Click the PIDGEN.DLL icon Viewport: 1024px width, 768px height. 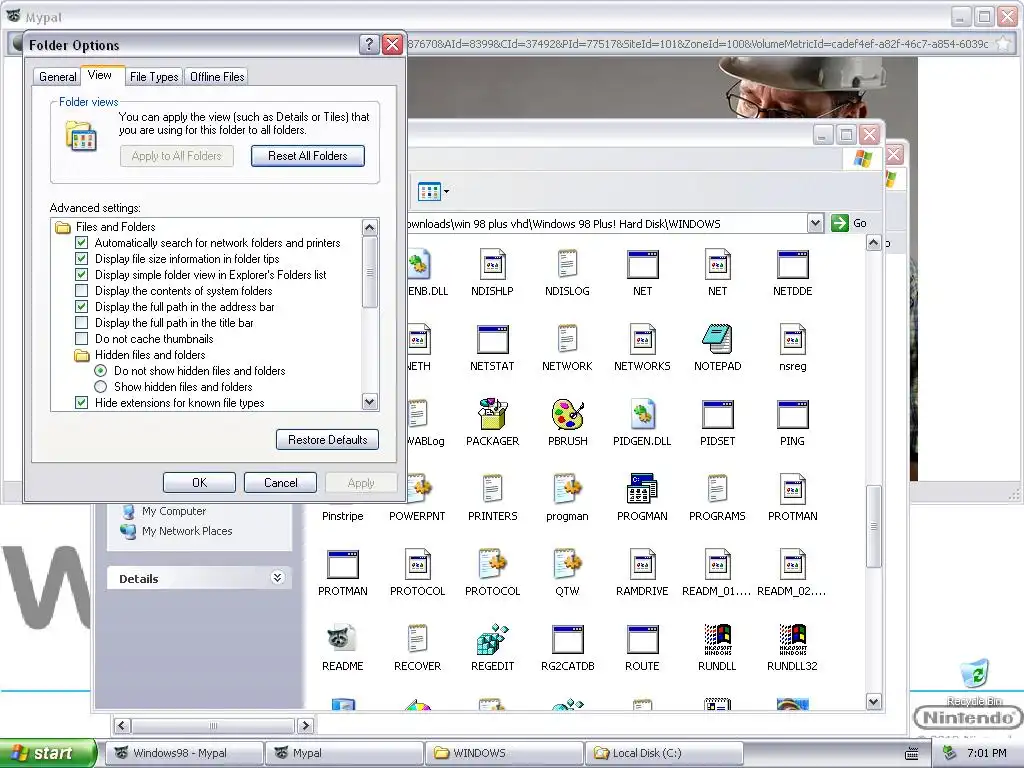(642, 414)
